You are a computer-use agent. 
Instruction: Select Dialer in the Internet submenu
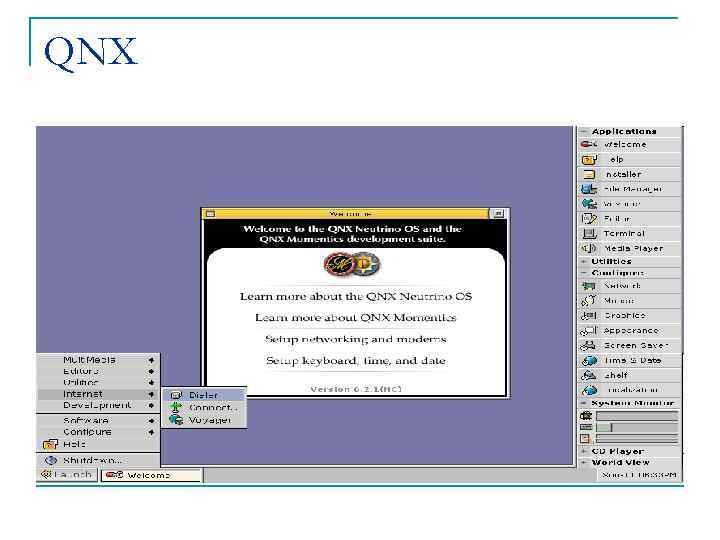click(204, 395)
